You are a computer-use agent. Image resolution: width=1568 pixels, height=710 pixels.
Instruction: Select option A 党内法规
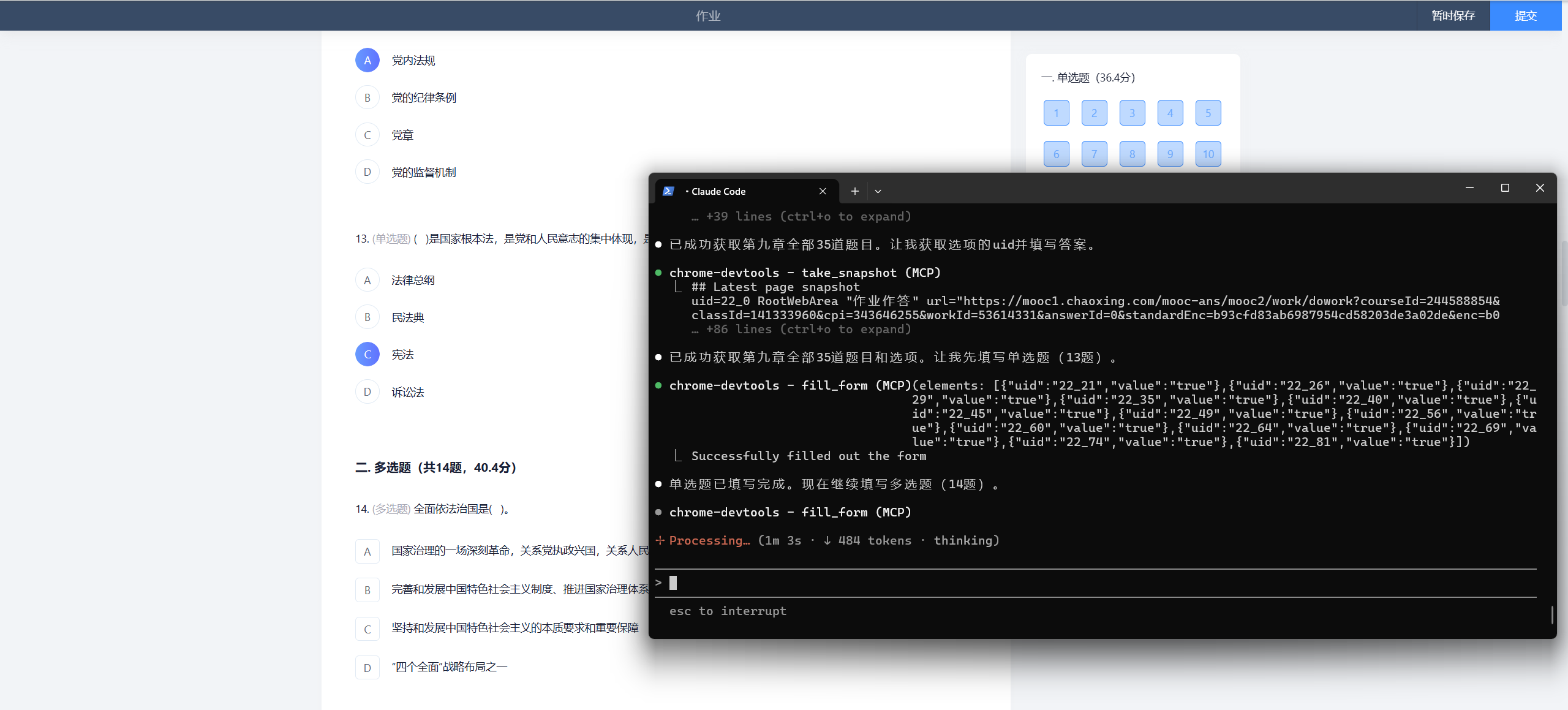[x=367, y=60]
